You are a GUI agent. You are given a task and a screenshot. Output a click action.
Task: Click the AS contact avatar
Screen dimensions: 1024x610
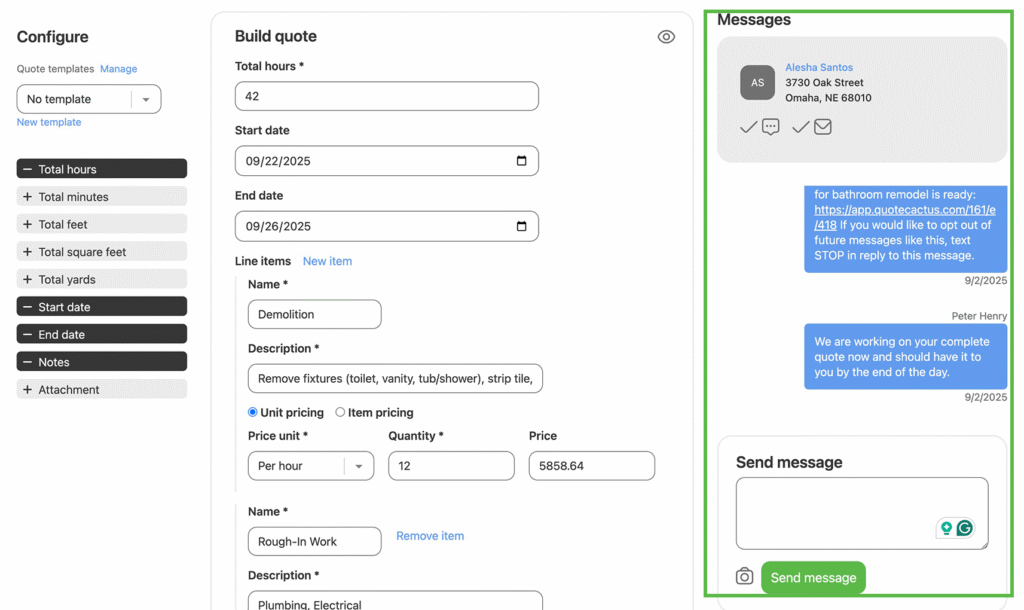pos(757,83)
